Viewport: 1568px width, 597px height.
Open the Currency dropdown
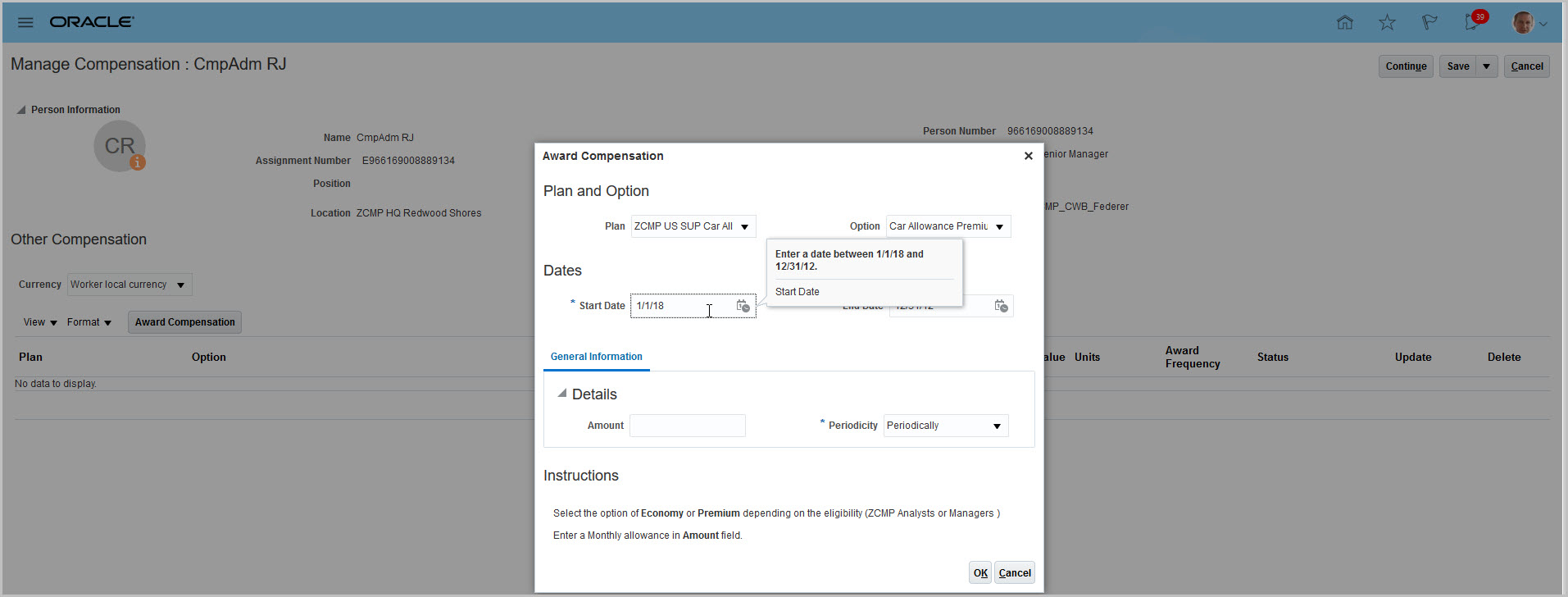pos(180,285)
